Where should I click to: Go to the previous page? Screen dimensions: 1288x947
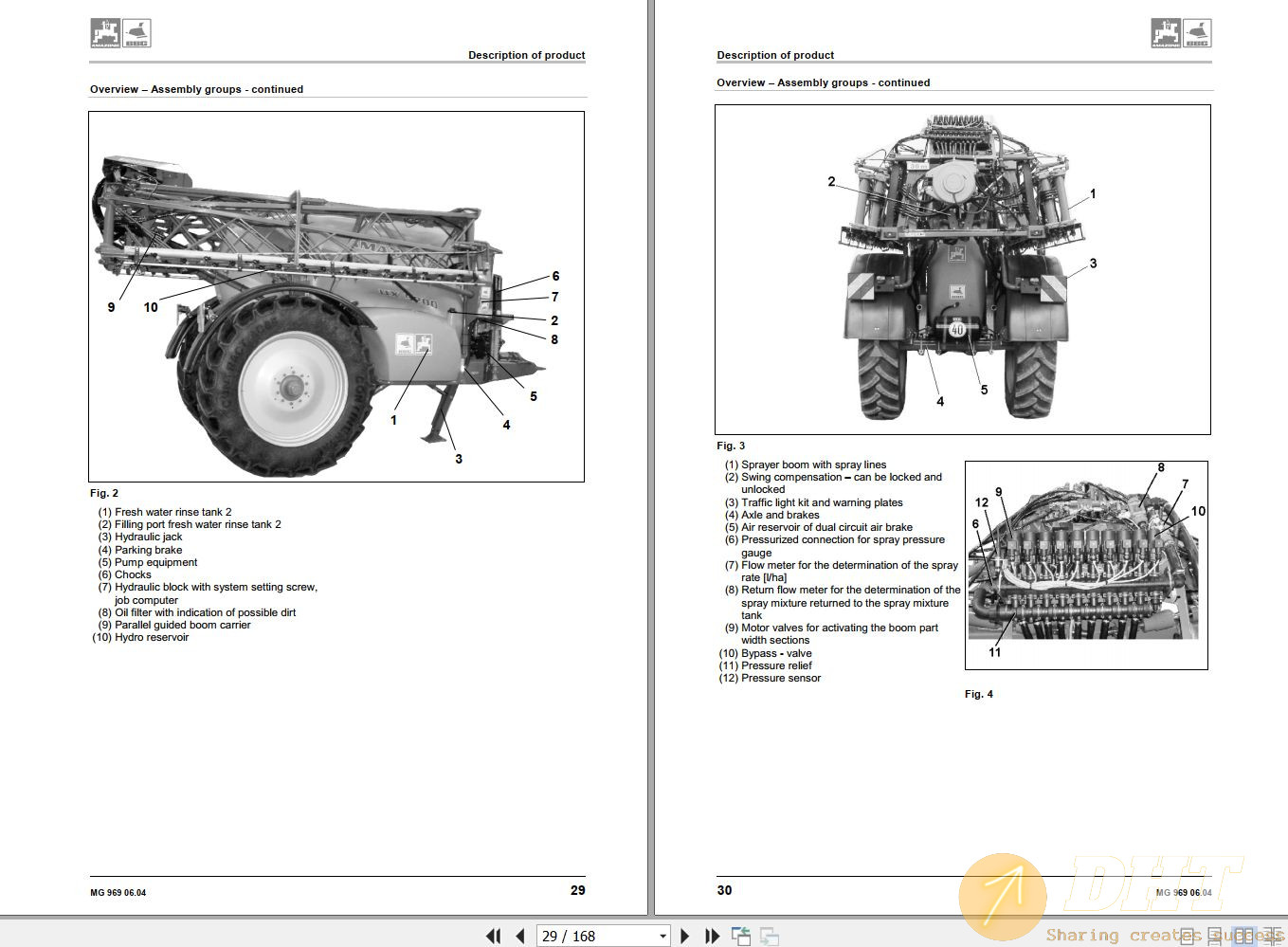tap(520, 936)
